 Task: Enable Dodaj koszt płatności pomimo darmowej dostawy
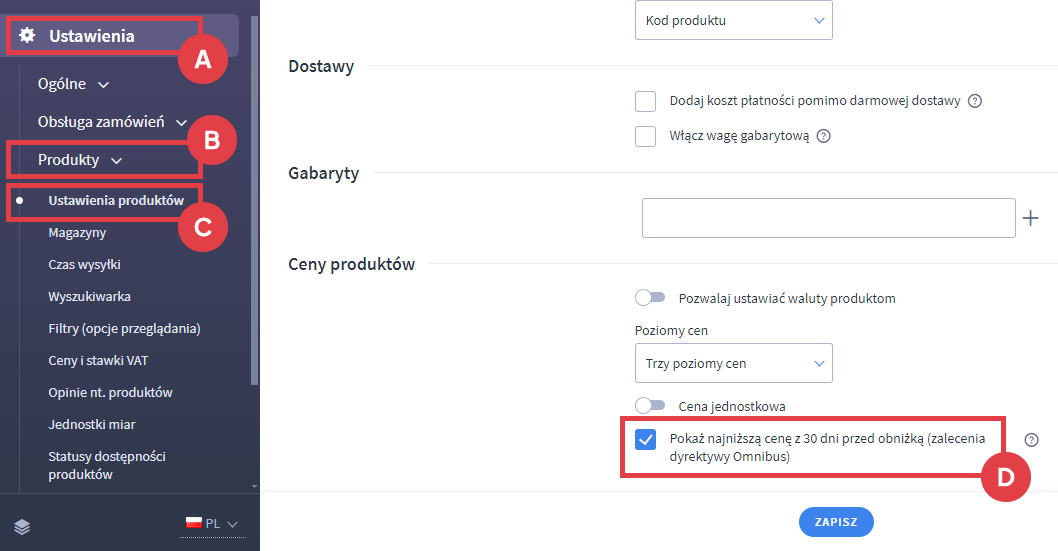click(x=645, y=101)
